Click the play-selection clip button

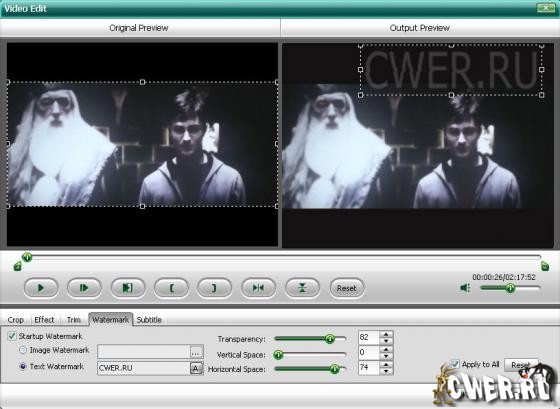[x=128, y=288]
